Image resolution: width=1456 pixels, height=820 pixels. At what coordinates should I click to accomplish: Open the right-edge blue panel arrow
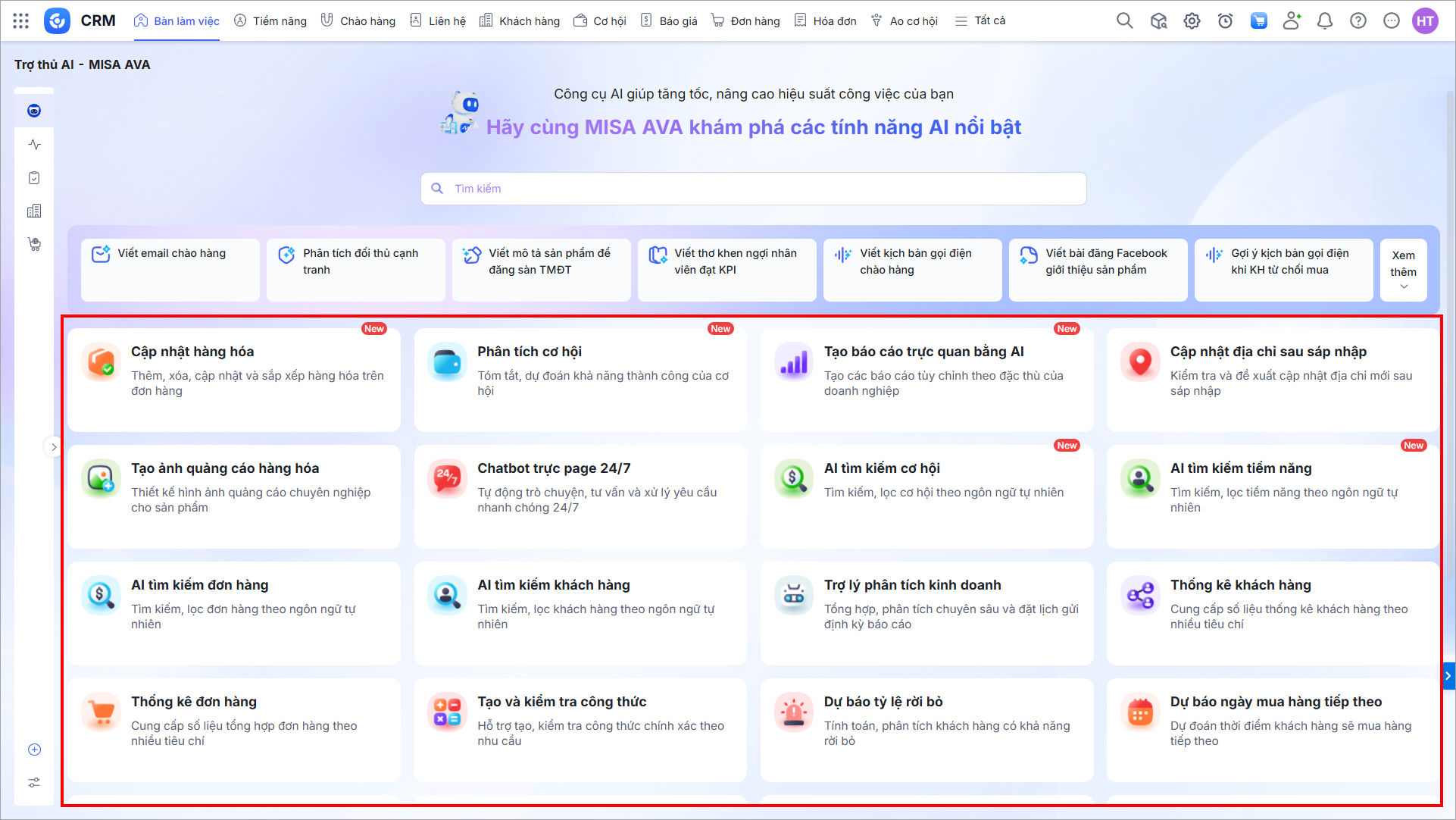[1448, 675]
